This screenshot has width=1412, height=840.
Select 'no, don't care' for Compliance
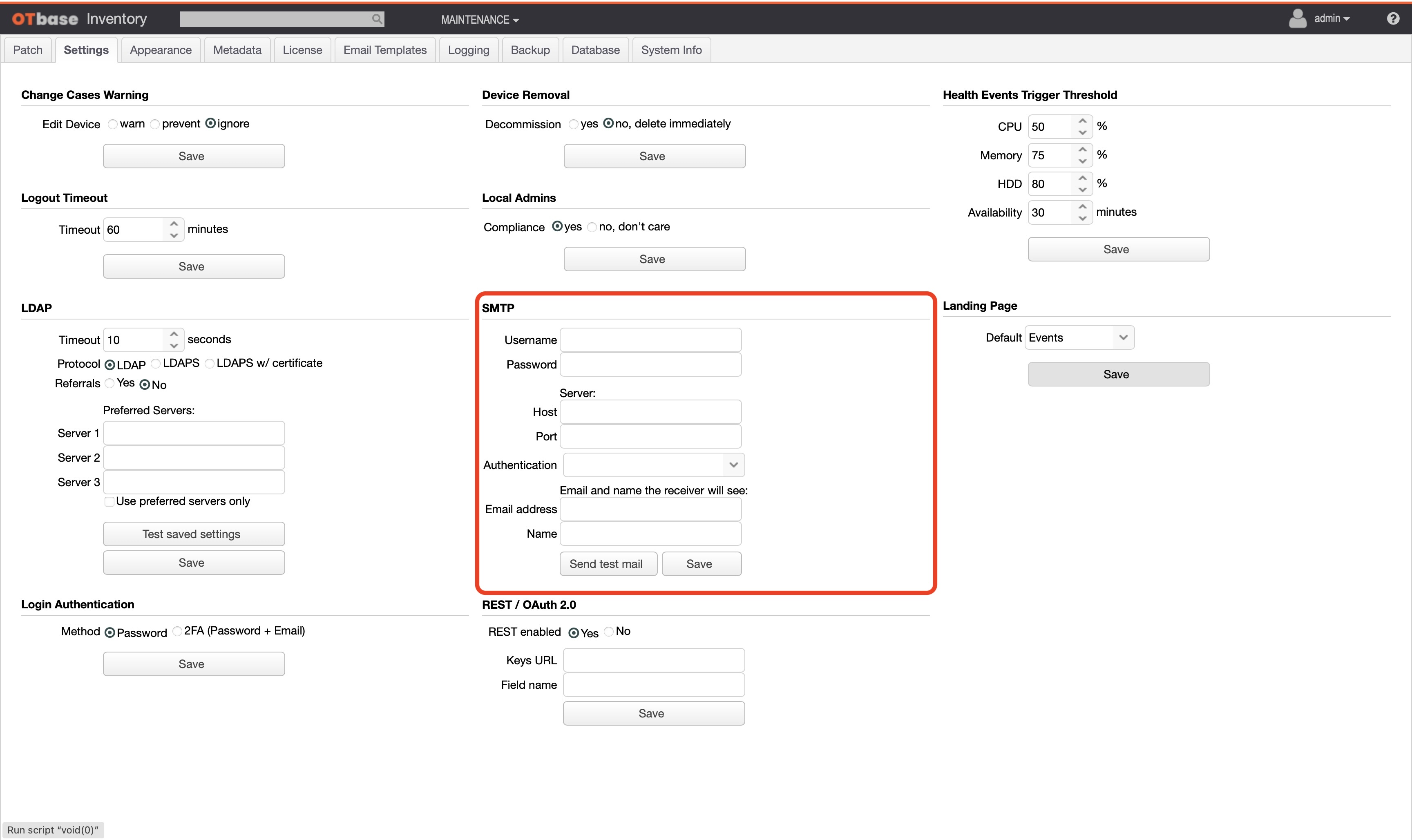click(592, 227)
